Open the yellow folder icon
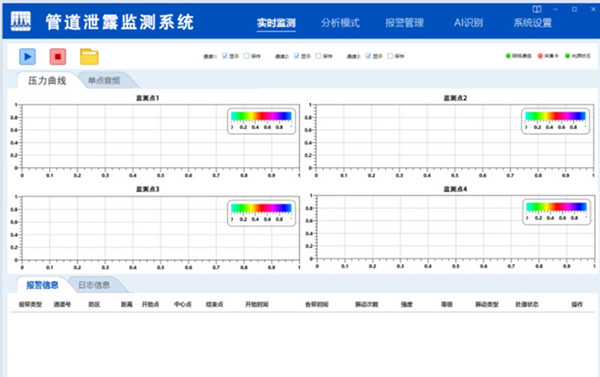Screen dimensions: 600x377 point(89,57)
